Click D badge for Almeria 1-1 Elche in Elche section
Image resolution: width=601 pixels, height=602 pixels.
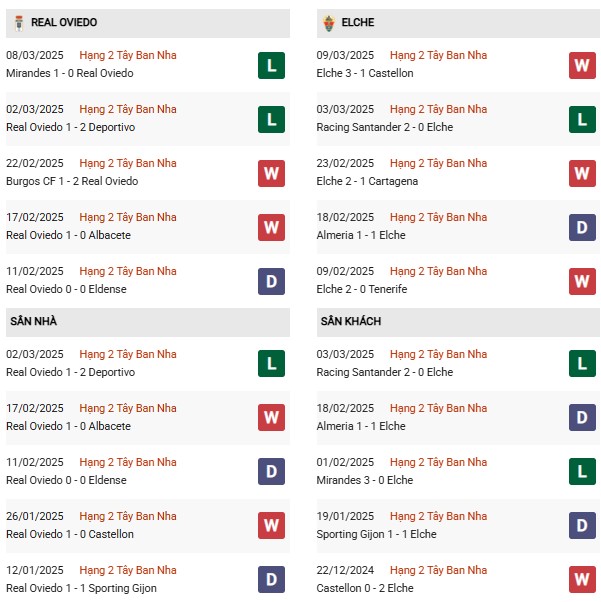click(582, 227)
